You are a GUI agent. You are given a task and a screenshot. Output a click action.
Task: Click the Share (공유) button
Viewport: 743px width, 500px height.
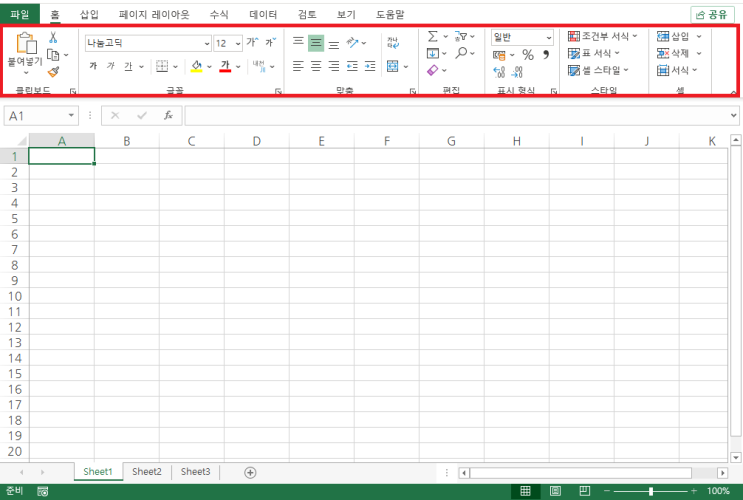tap(712, 15)
